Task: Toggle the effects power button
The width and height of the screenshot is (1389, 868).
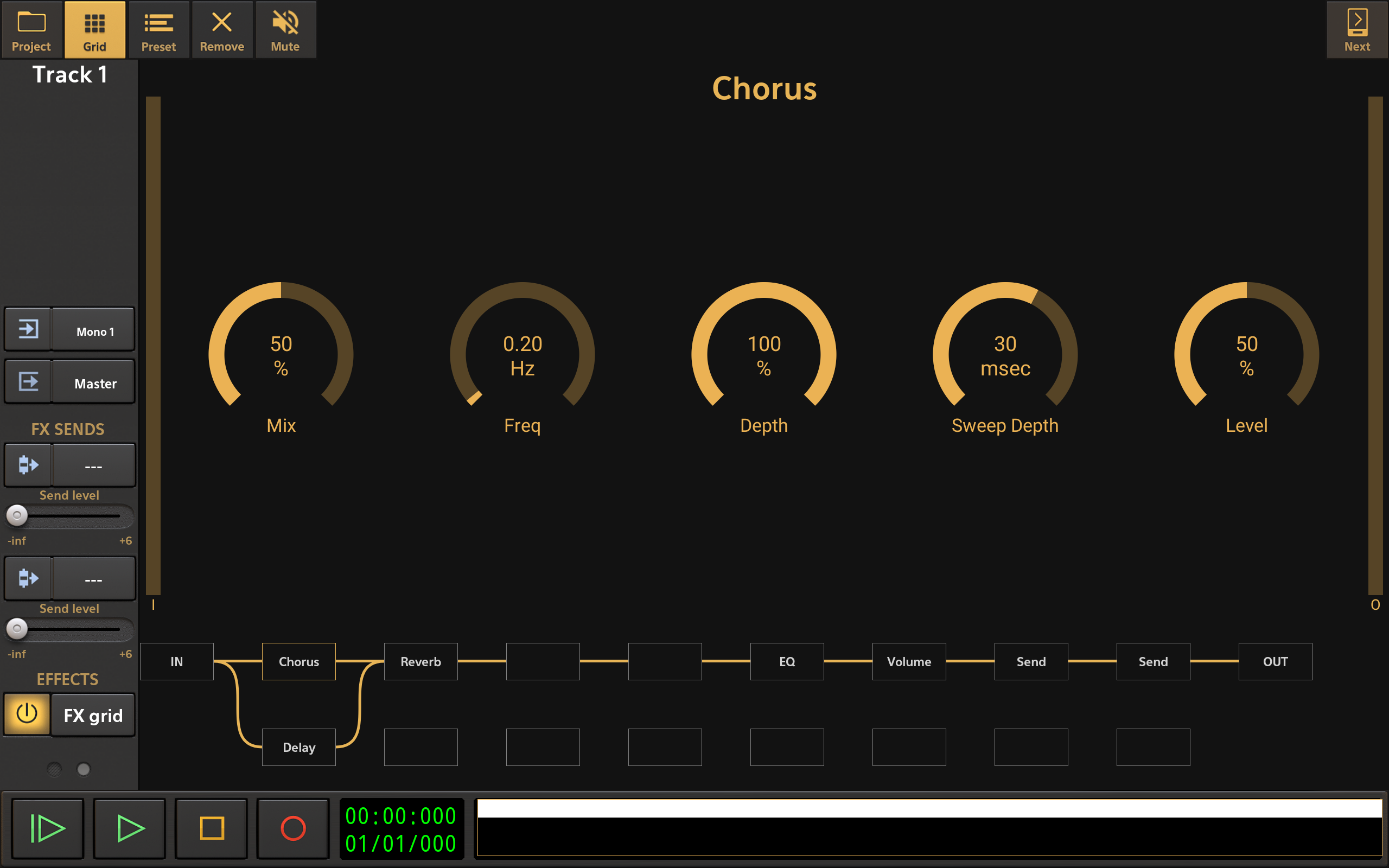Action: [27, 714]
